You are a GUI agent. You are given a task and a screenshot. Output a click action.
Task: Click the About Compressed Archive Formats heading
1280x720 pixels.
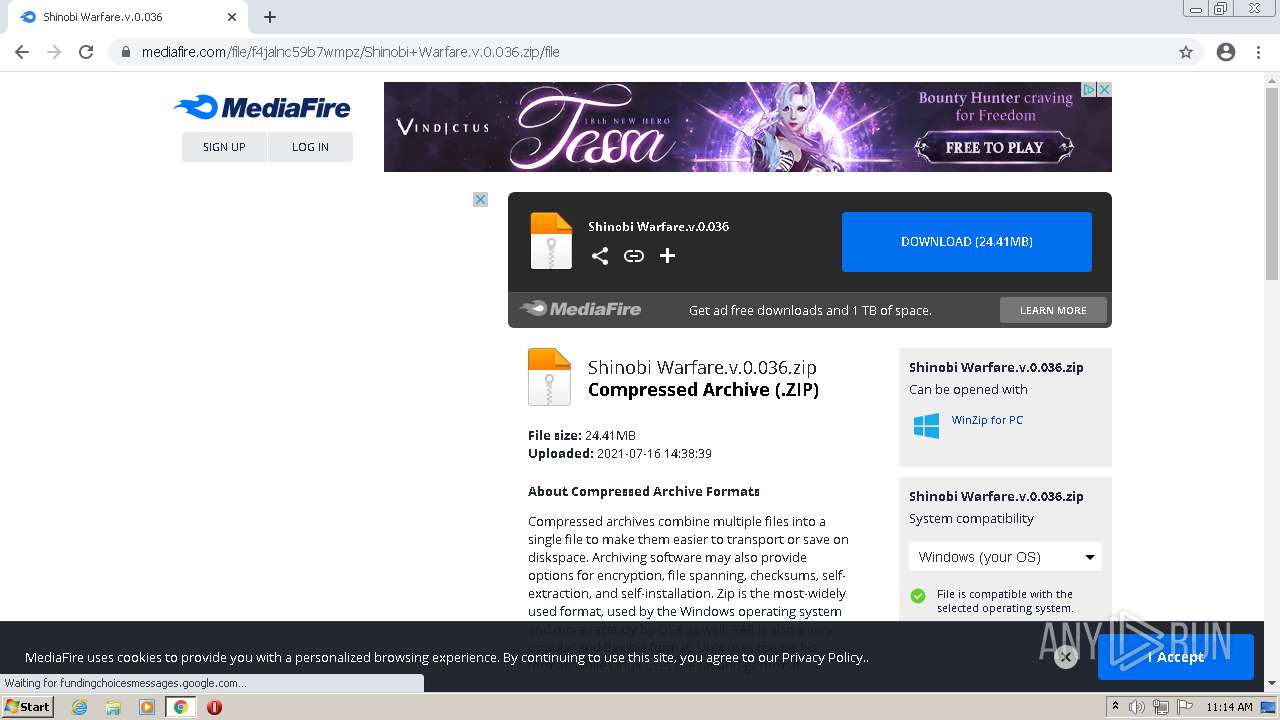click(x=644, y=491)
